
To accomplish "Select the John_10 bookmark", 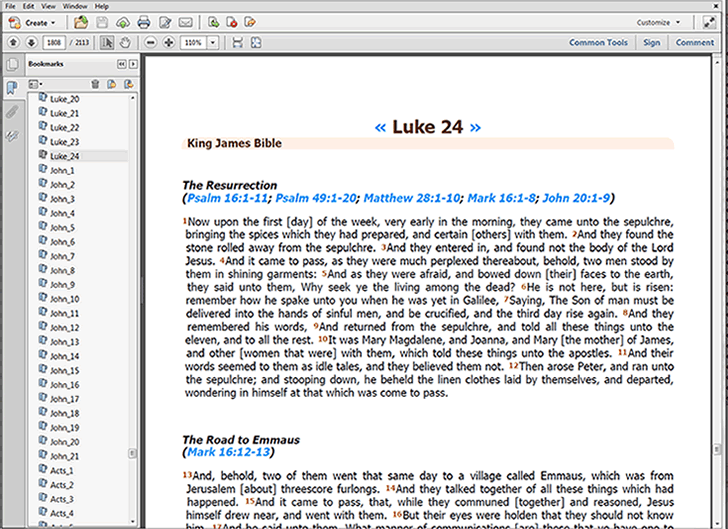I will point(65,299).
